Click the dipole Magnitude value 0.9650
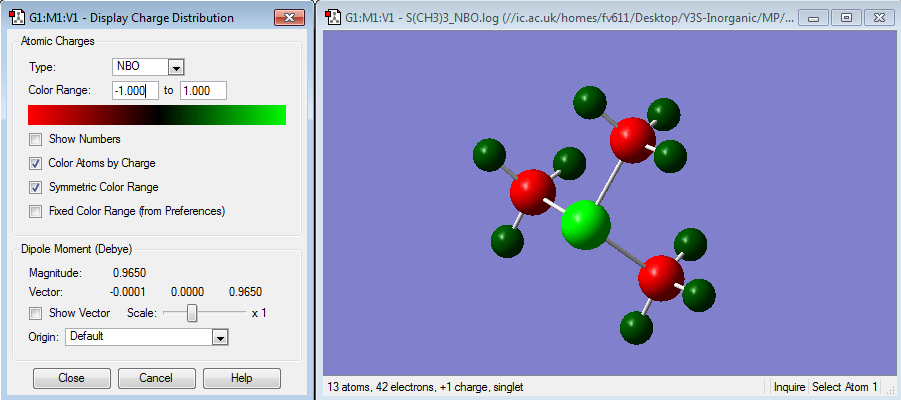The image size is (901, 400). (129, 272)
